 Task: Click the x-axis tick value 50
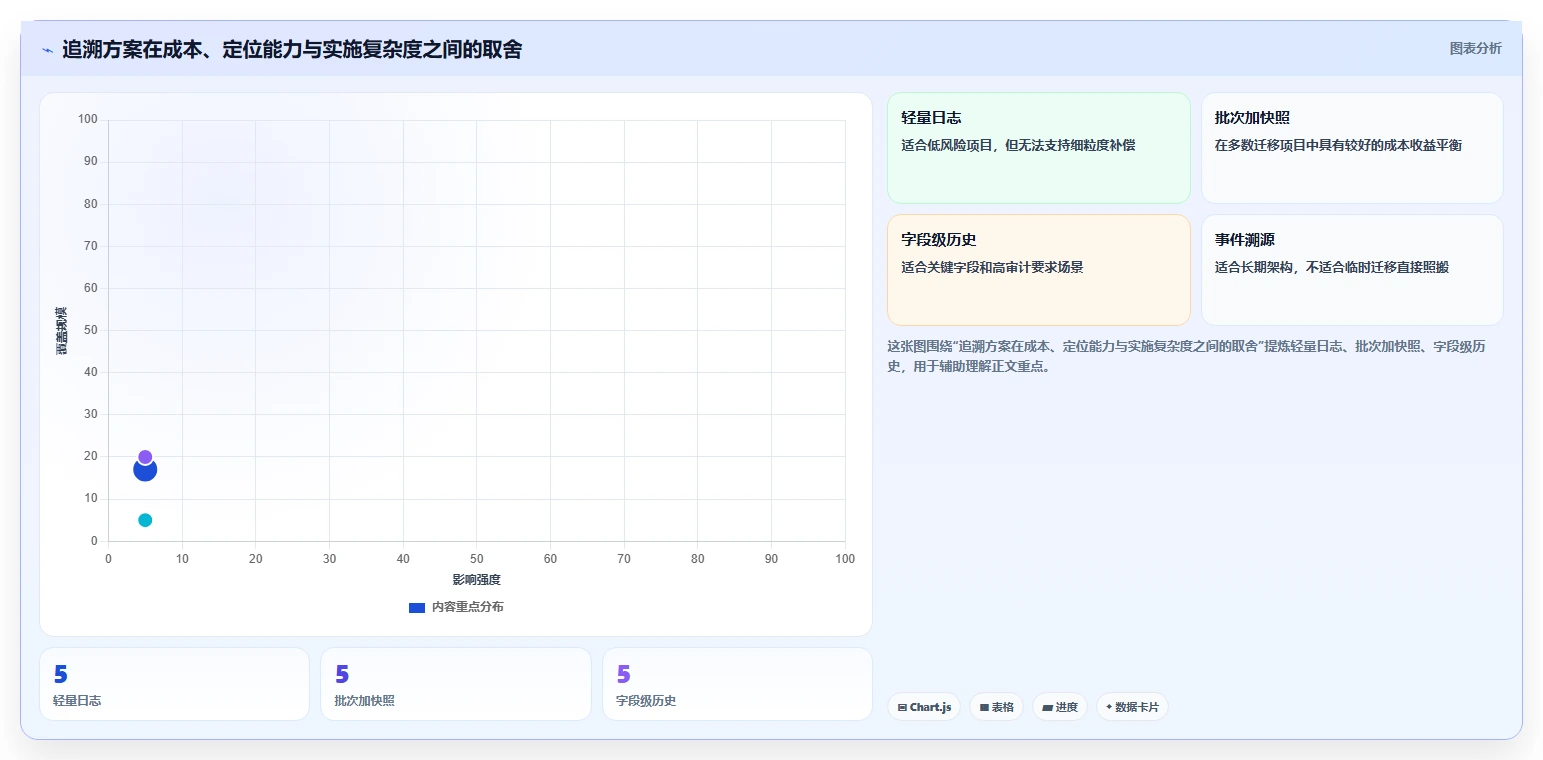[x=477, y=559]
